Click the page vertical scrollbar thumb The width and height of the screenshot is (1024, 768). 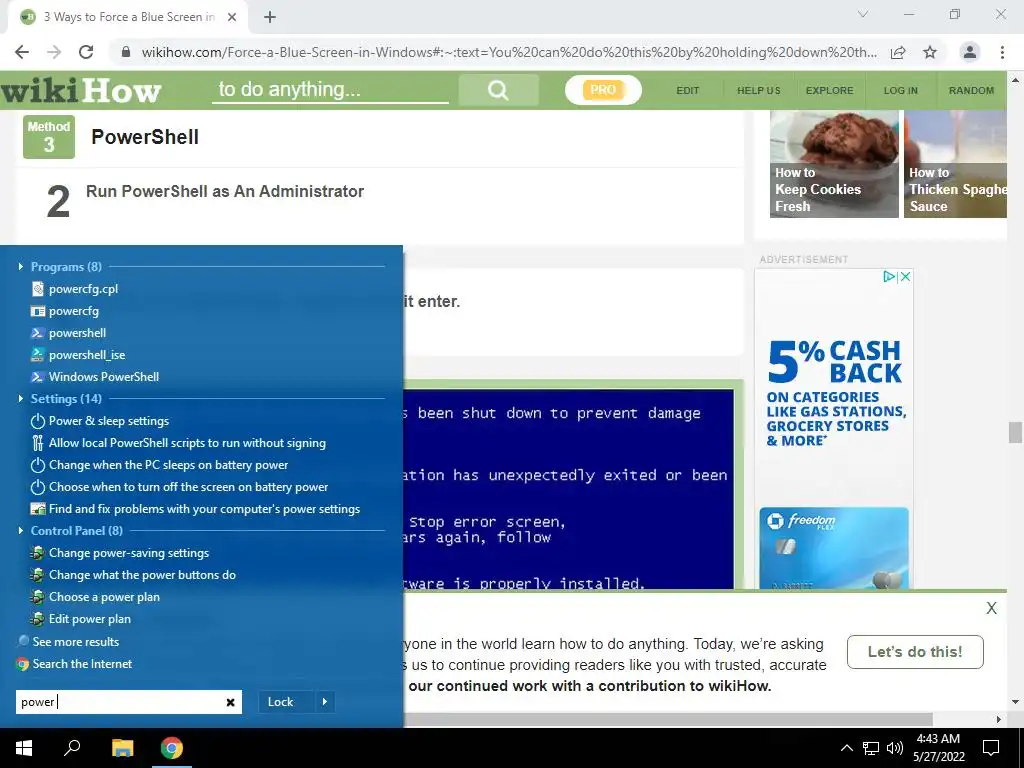point(1015,432)
